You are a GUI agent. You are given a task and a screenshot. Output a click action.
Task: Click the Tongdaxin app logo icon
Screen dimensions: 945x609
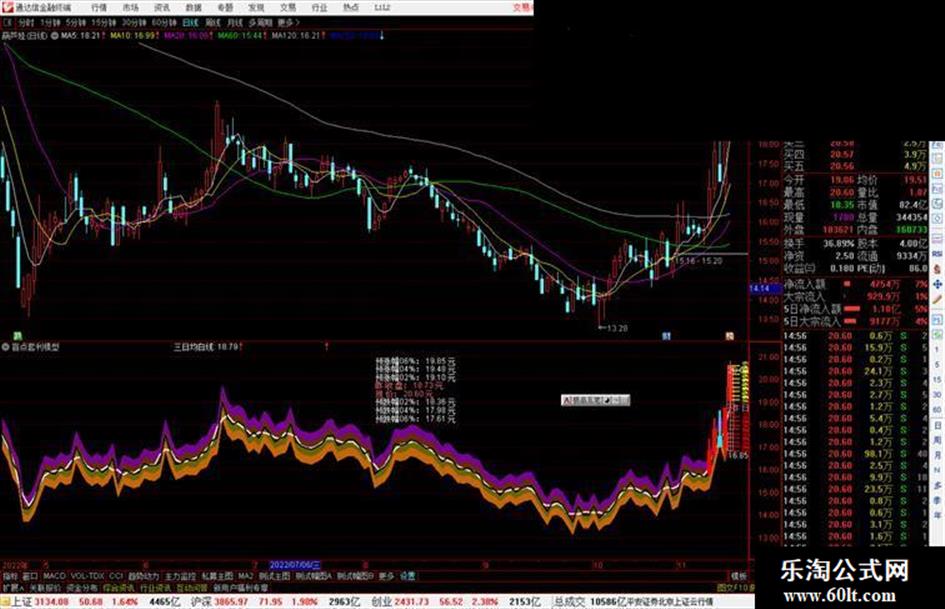tap(7, 7)
